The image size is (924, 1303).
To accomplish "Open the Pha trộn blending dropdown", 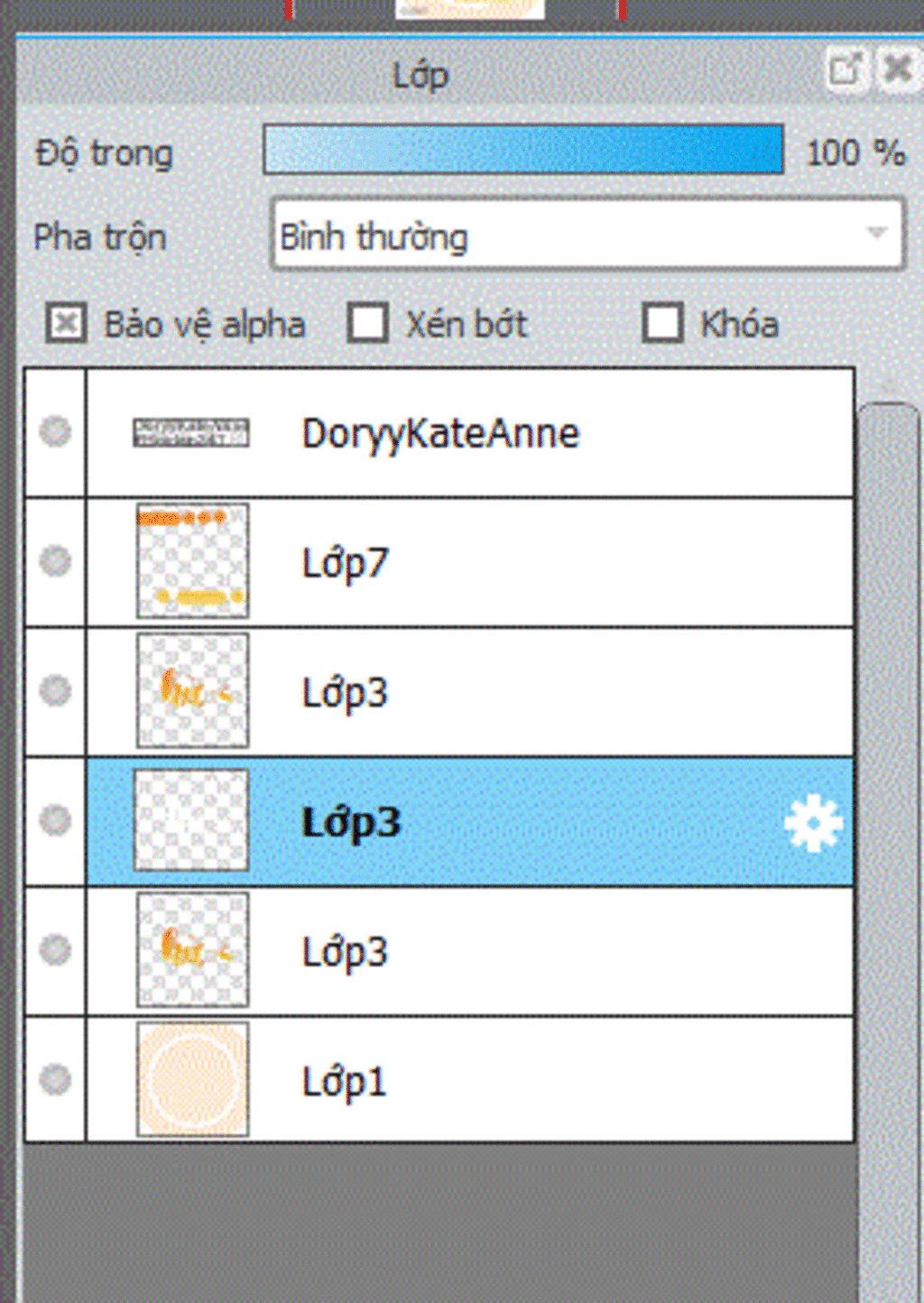I will [587, 235].
